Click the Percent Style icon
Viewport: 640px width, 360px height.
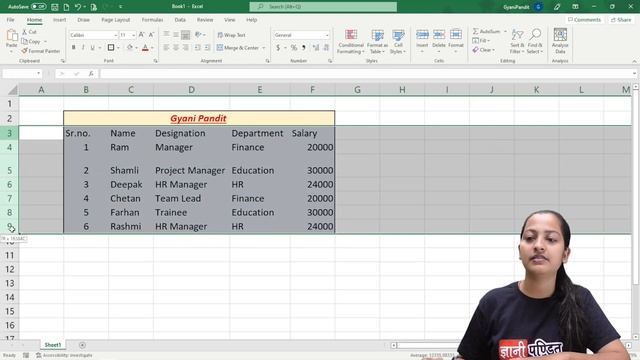(294, 48)
